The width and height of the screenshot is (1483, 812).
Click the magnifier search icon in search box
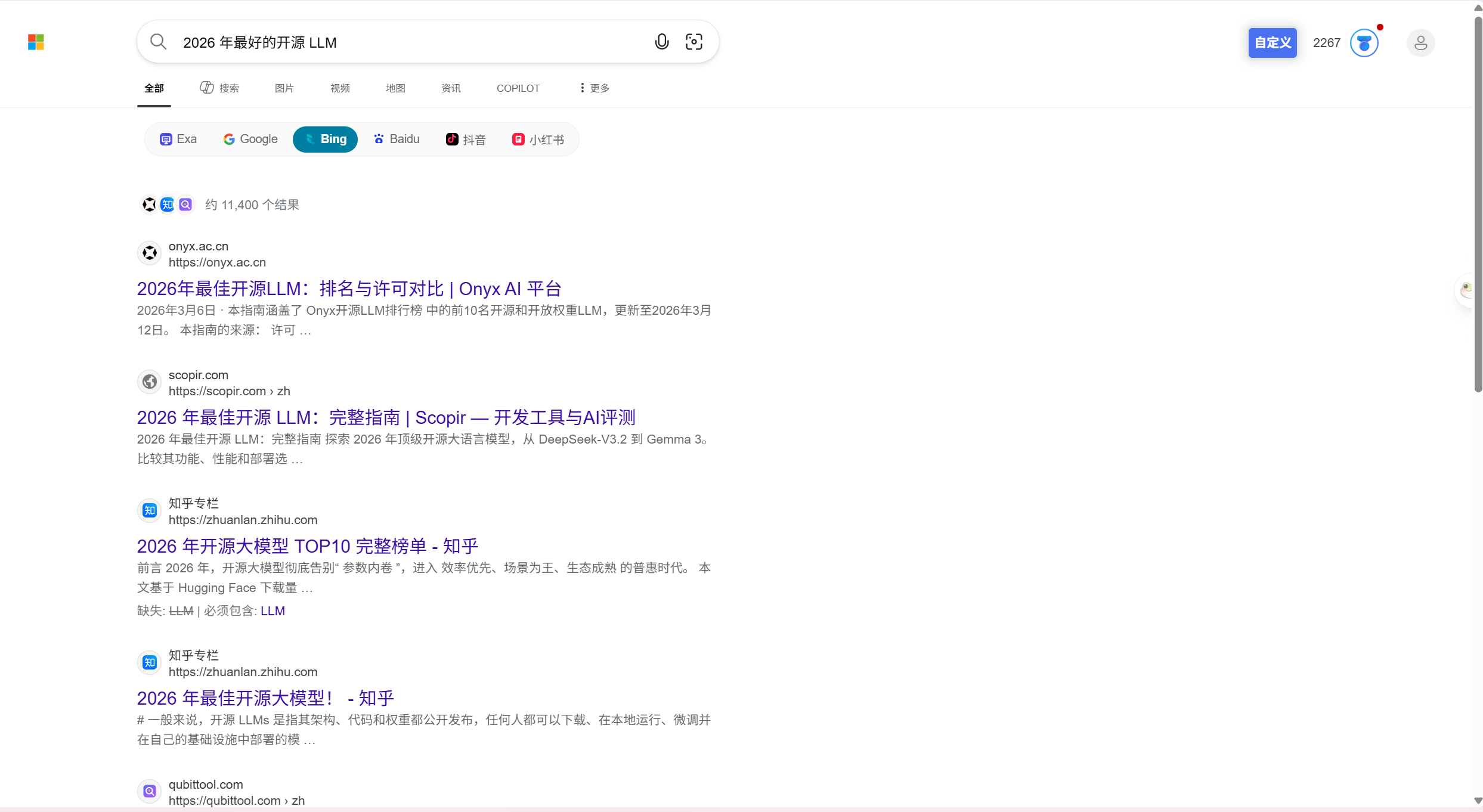158,42
